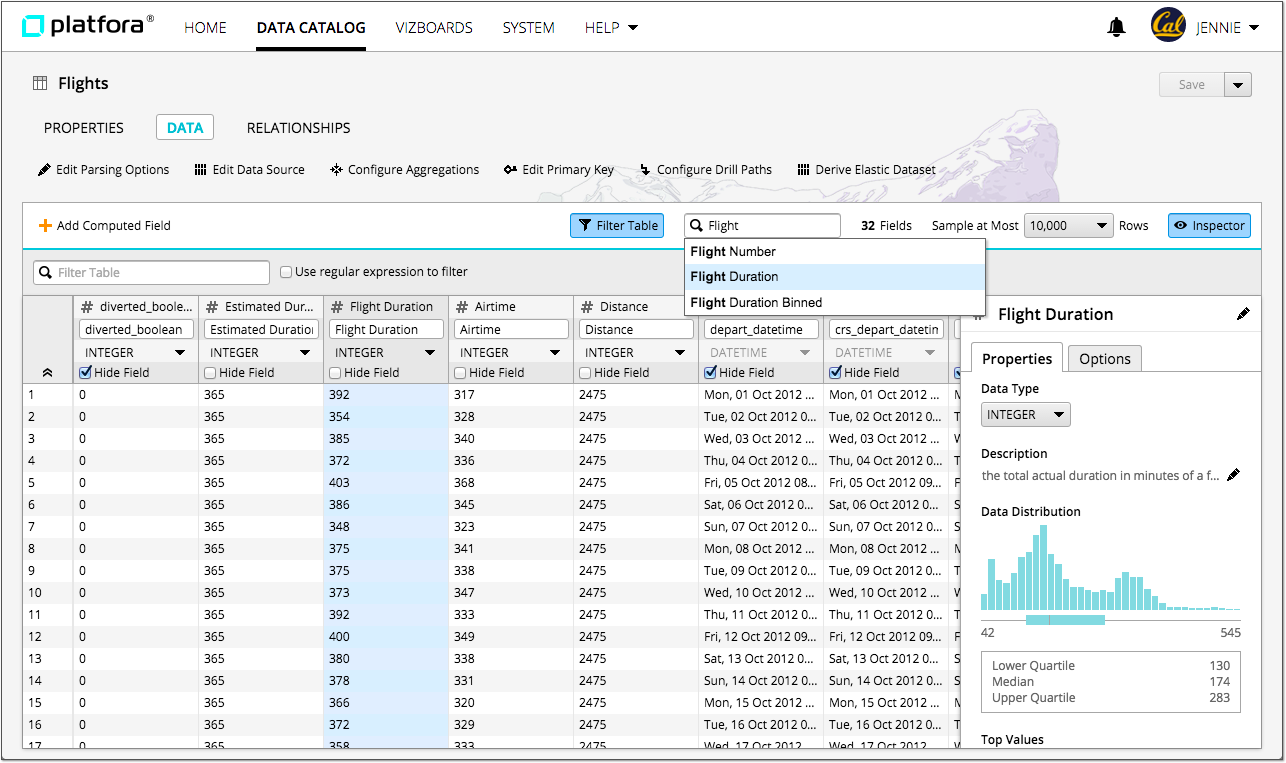The image size is (1286, 763).
Task: Open the Sample at Most 10,000 dropdown
Action: 1068,226
